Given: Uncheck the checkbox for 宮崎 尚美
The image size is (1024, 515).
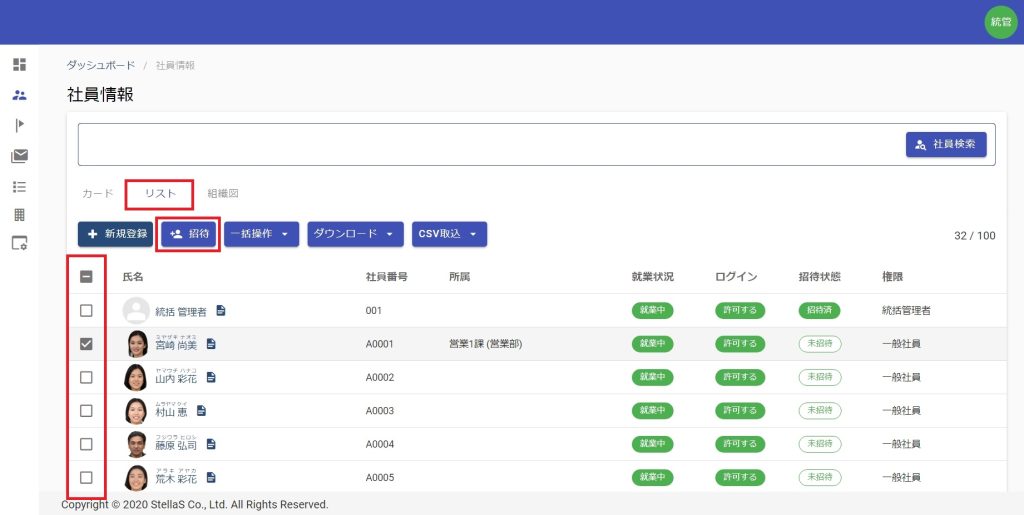Looking at the screenshot, I should pos(86,344).
